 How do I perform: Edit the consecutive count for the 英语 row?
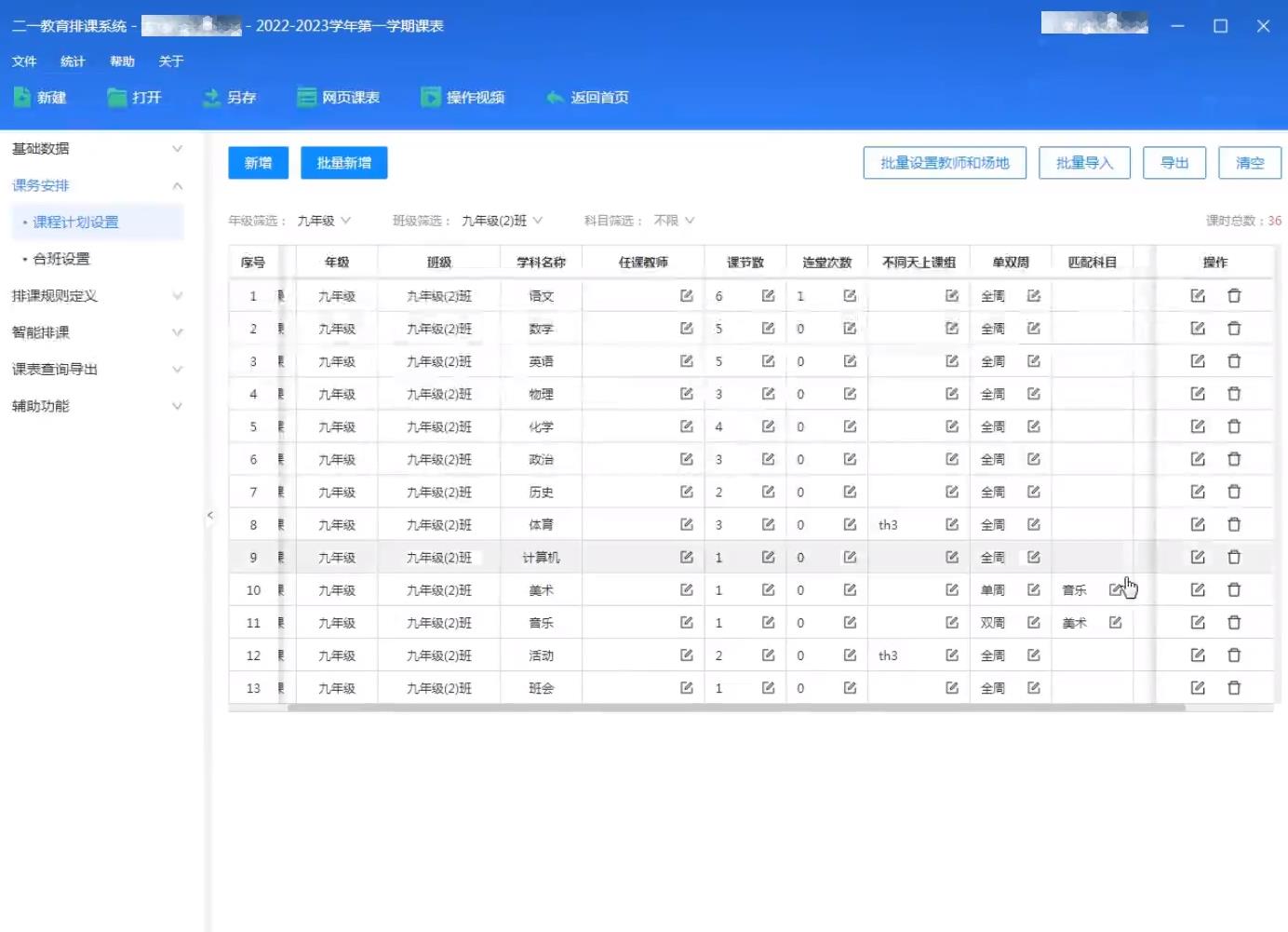[x=850, y=361]
